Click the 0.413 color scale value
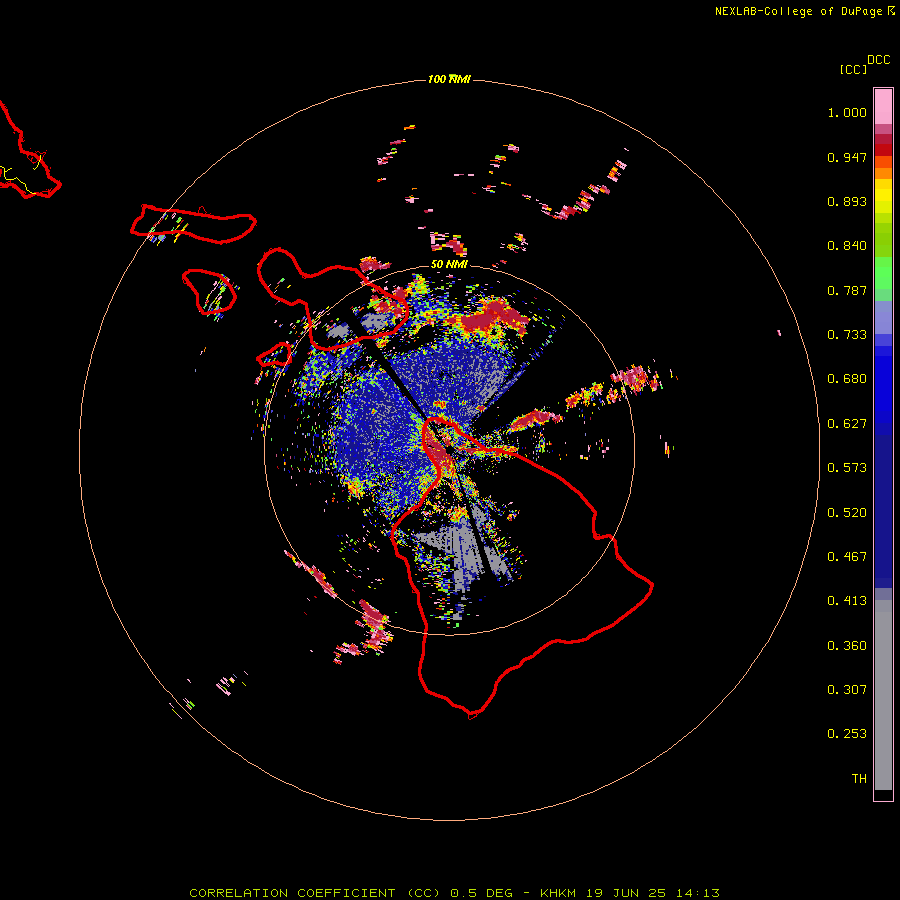This screenshot has height=900, width=900. tap(847, 601)
